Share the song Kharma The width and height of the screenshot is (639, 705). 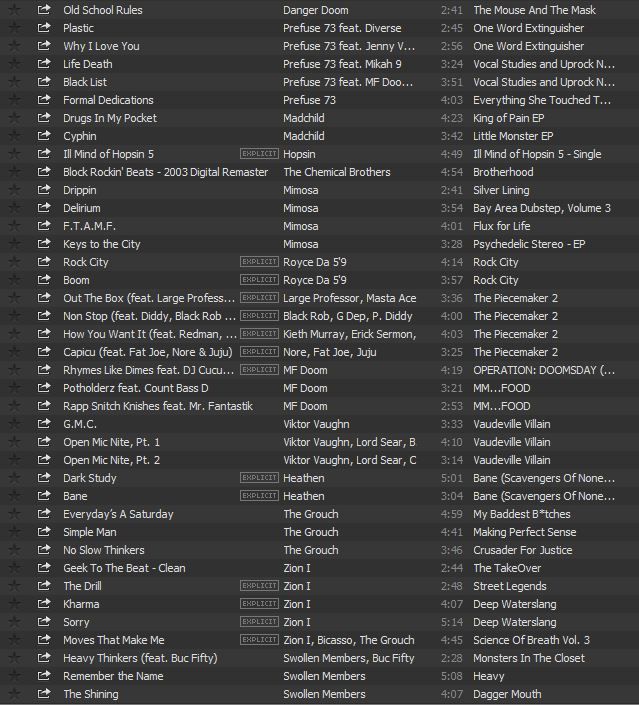coord(43,604)
